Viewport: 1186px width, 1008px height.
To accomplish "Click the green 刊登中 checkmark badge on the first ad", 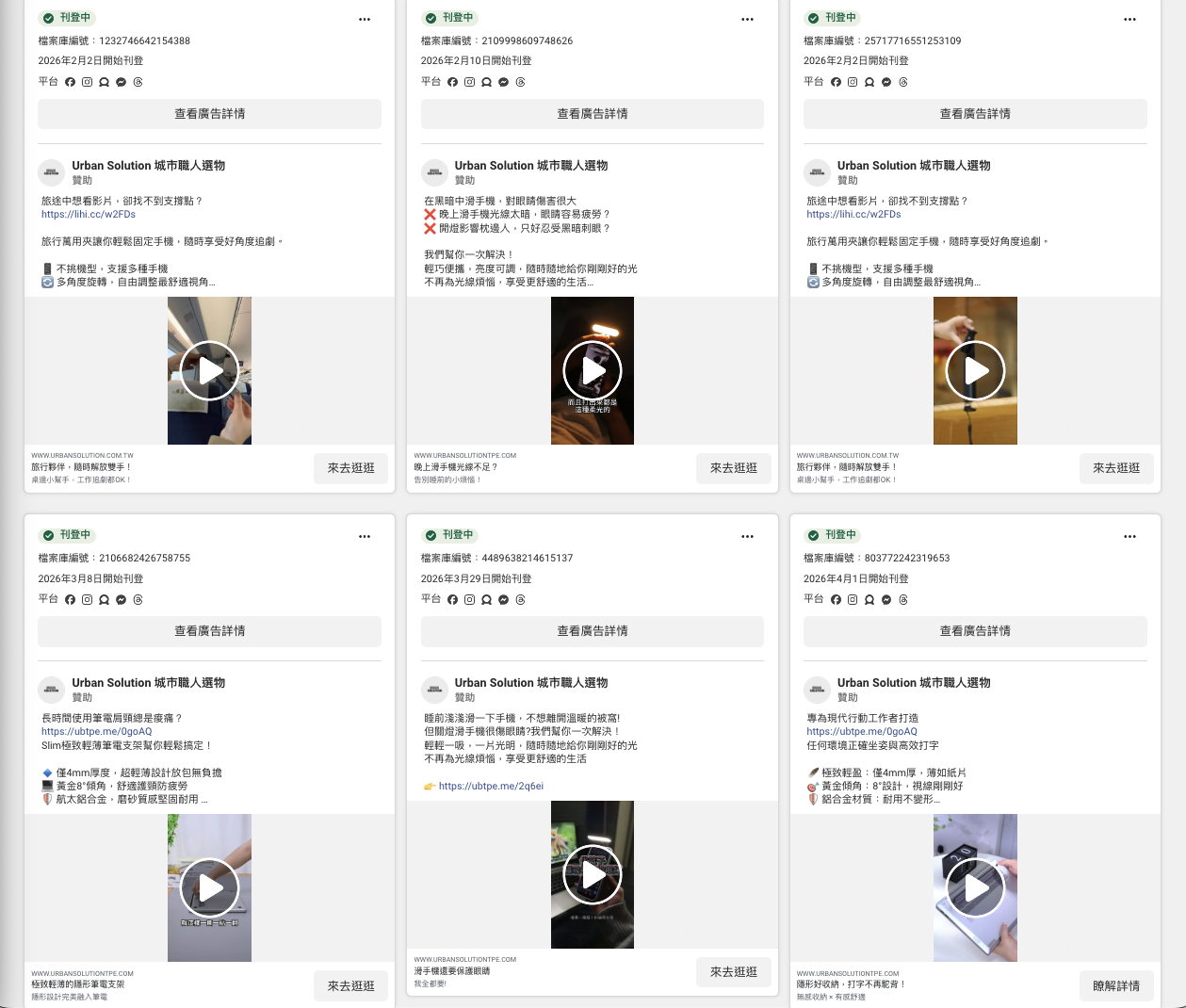I will click(47, 18).
